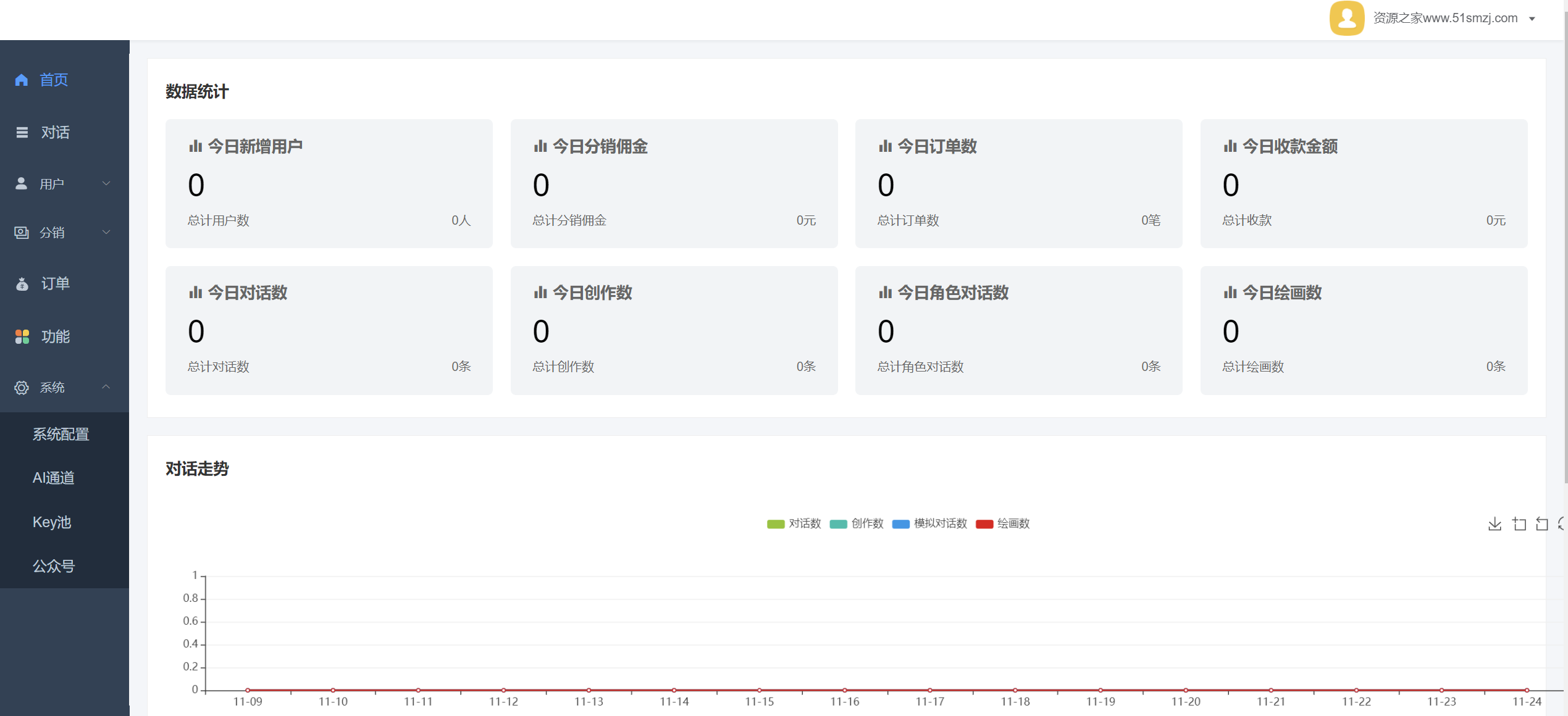Click the home icon beside 首页

click(x=22, y=80)
